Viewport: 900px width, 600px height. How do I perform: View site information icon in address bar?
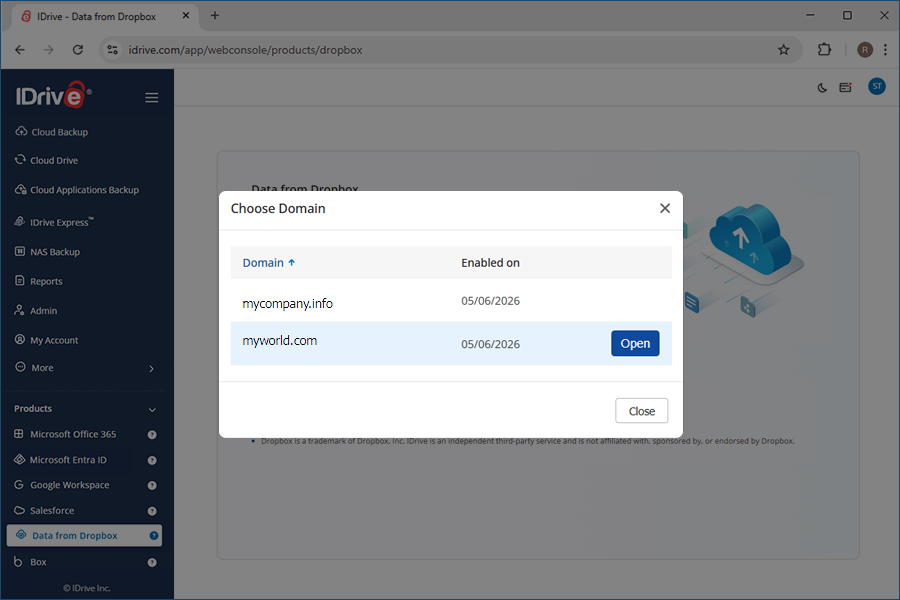112,50
